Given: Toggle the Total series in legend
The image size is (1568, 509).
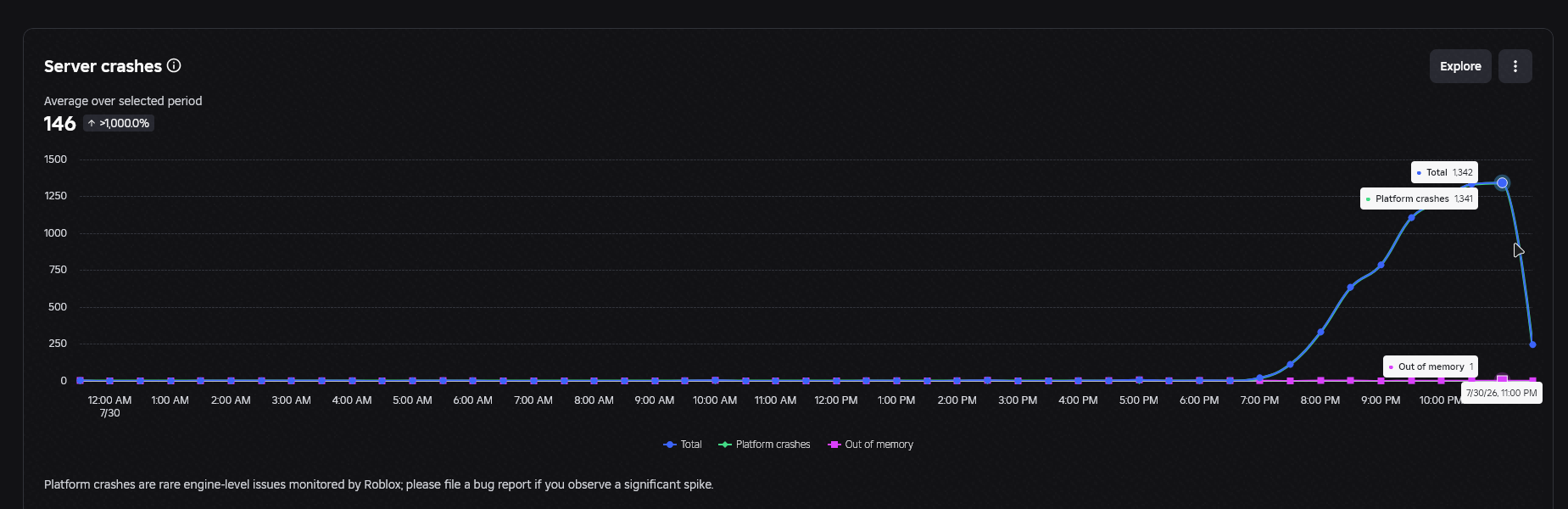Looking at the screenshot, I should point(683,445).
